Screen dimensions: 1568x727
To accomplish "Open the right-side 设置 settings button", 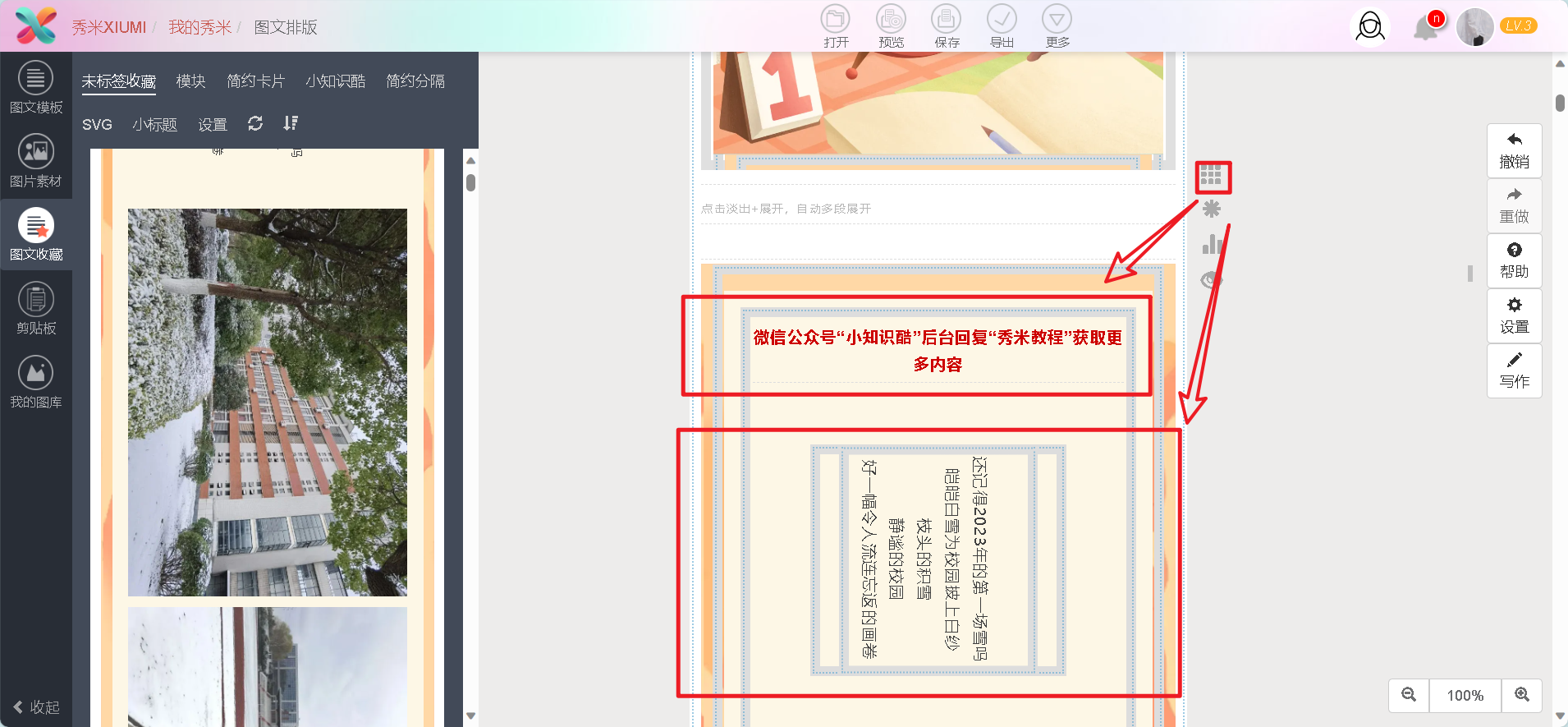I will (x=1515, y=315).
